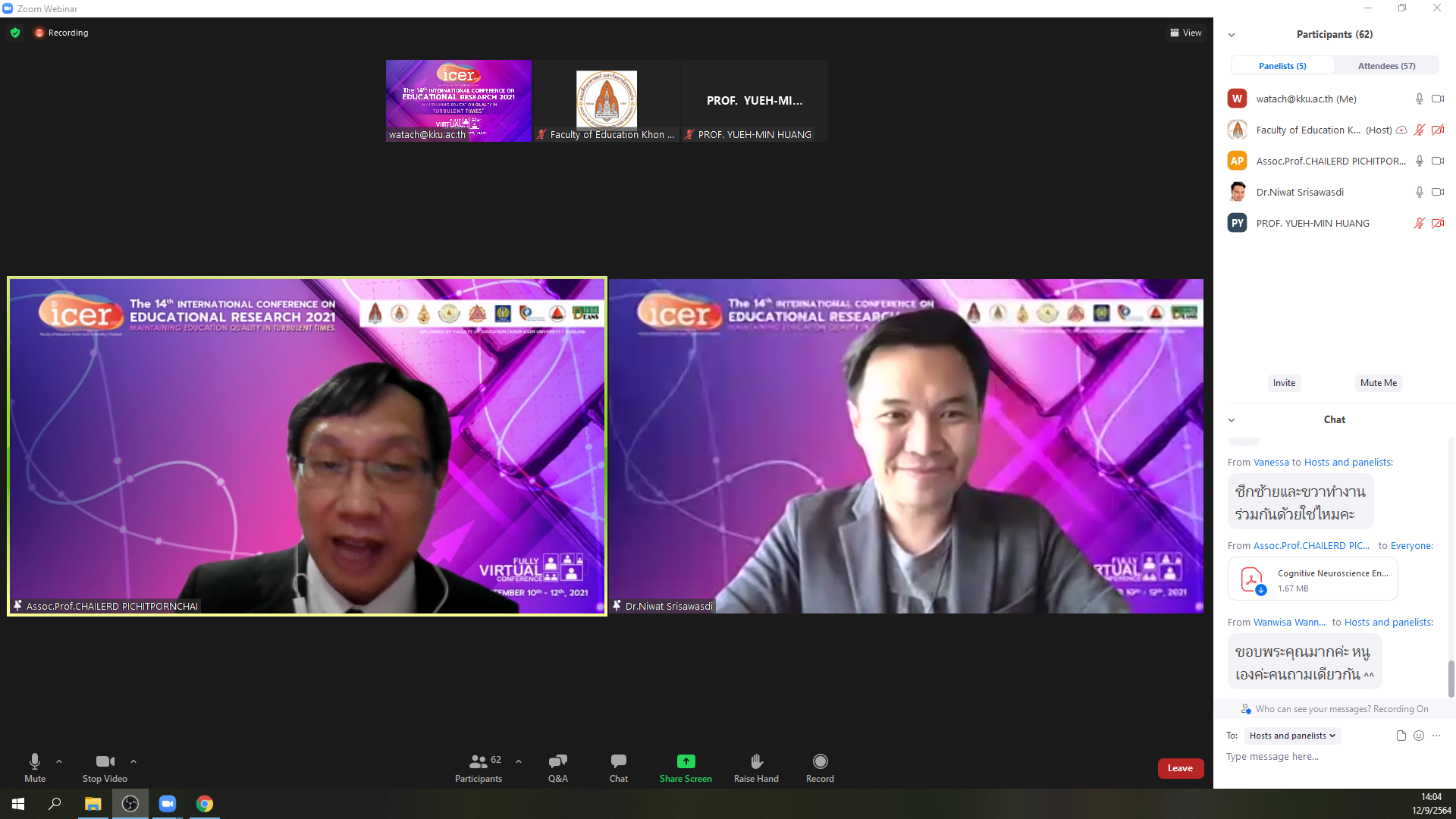Open the Q&A panel icon
This screenshot has width=1456, height=819.
click(557, 761)
